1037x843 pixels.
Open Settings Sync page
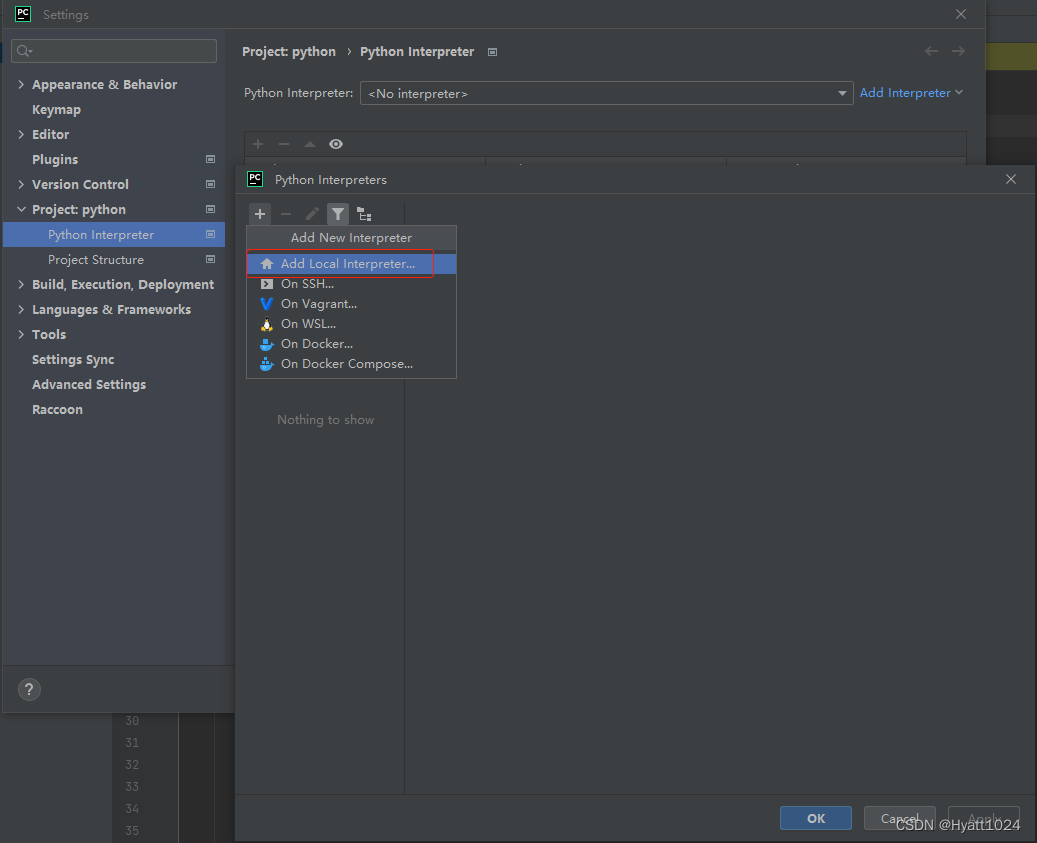pyautogui.click(x=73, y=360)
